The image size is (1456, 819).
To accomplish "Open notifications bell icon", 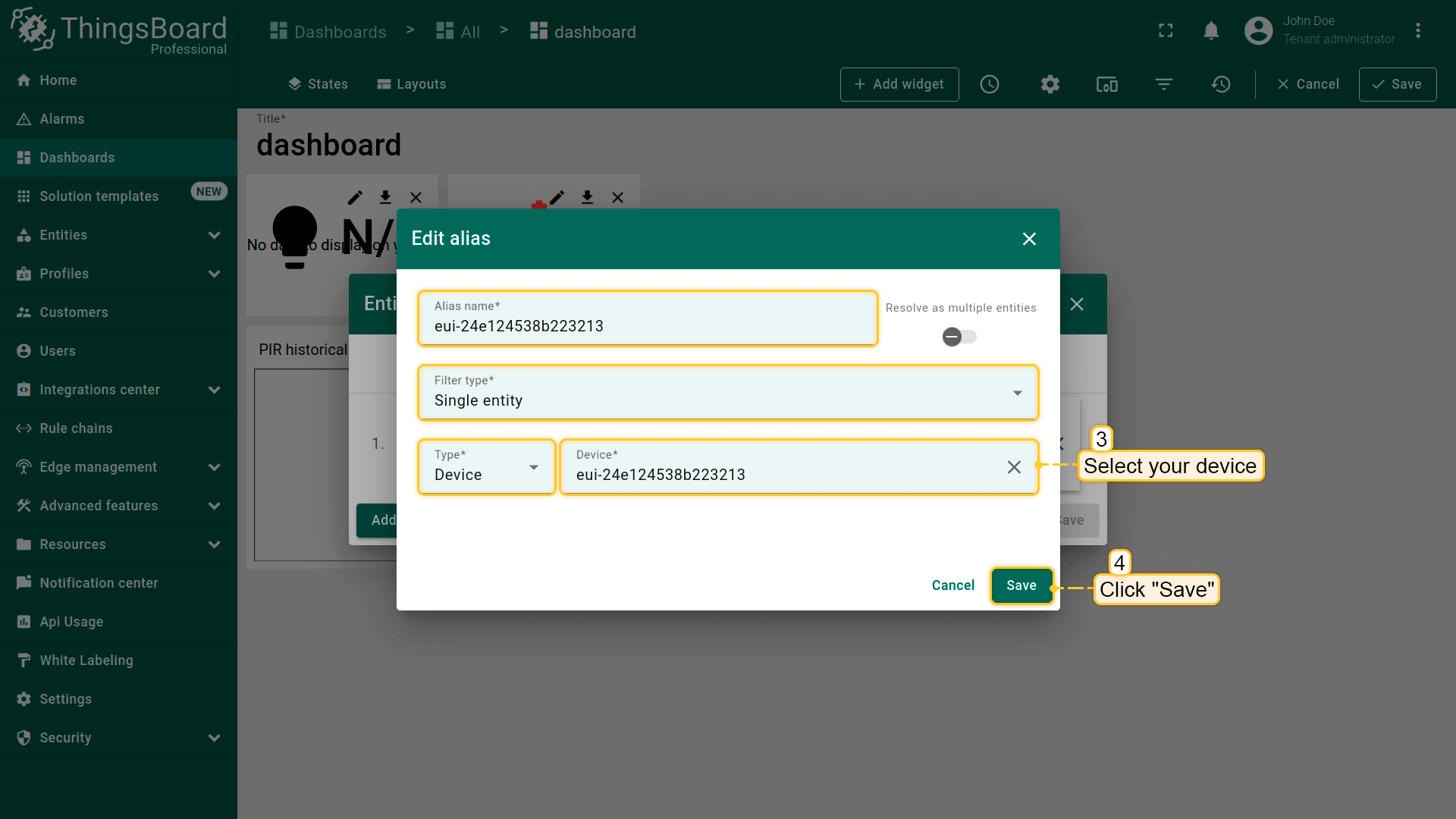I will 1211,30.
